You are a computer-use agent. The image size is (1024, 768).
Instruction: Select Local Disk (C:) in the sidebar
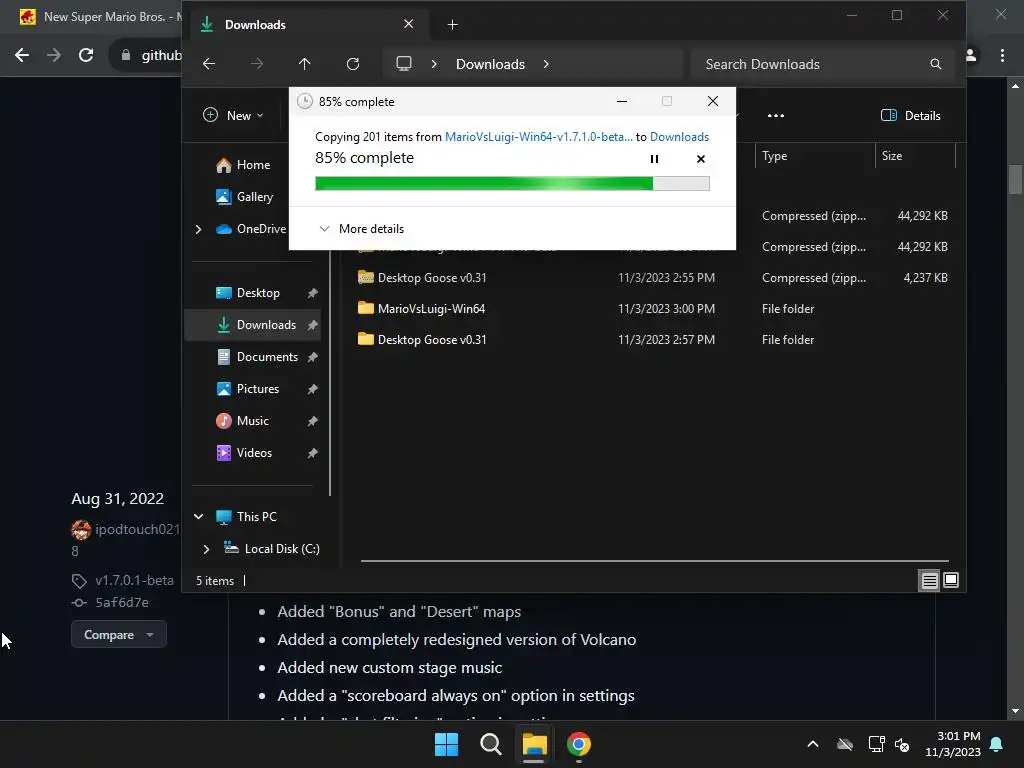271,549
